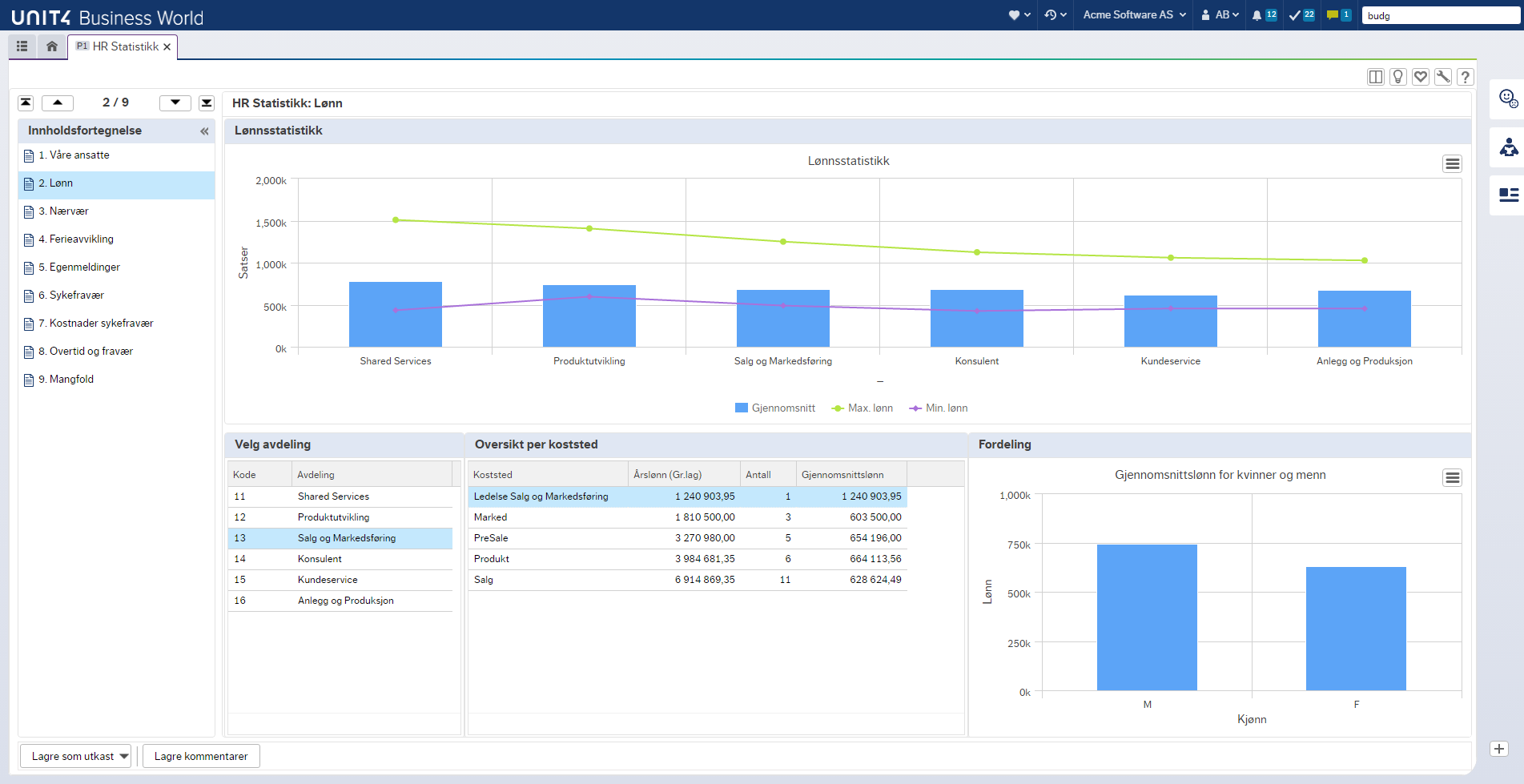Select the 'Ledelse Salg og Markedsføring' row

(x=687, y=497)
